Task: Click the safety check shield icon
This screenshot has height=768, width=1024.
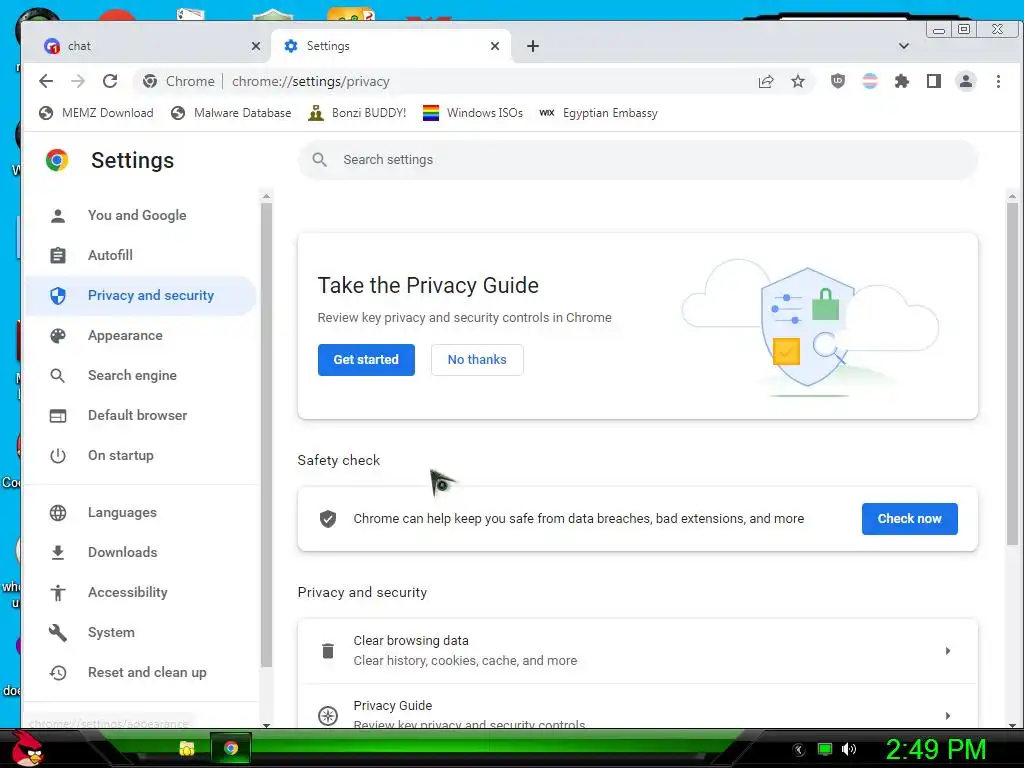Action: pyautogui.click(x=328, y=519)
